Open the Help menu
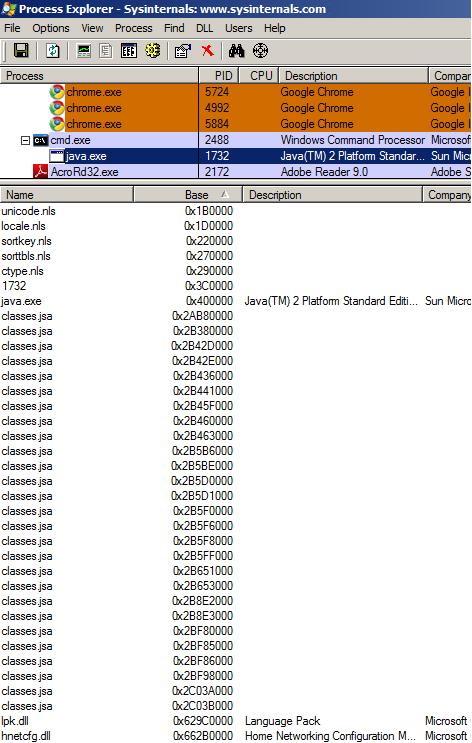The height and width of the screenshot is (743, 472). click(274, 28)
